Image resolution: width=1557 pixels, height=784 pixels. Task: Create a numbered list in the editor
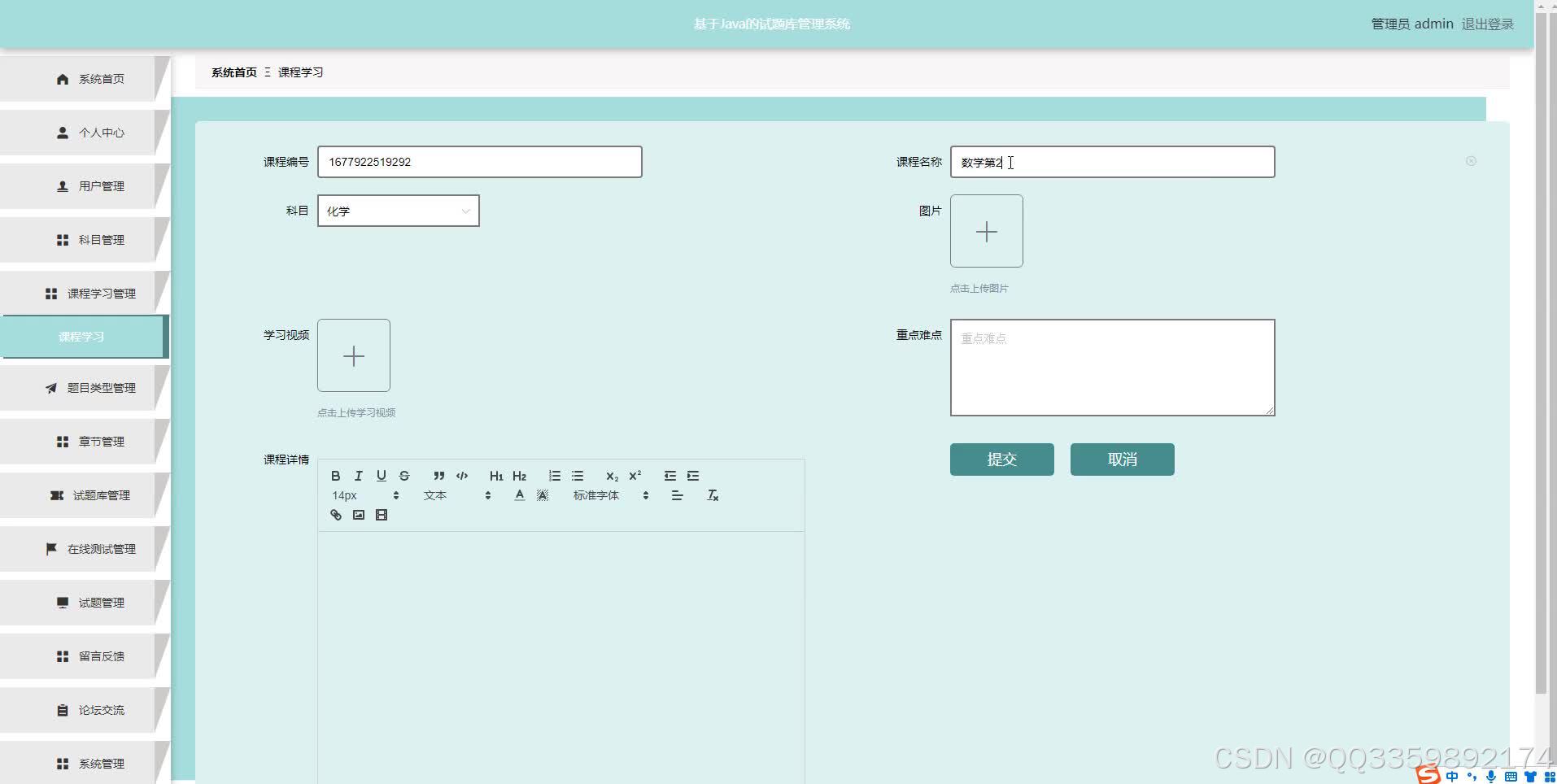(x=555, y=476)
